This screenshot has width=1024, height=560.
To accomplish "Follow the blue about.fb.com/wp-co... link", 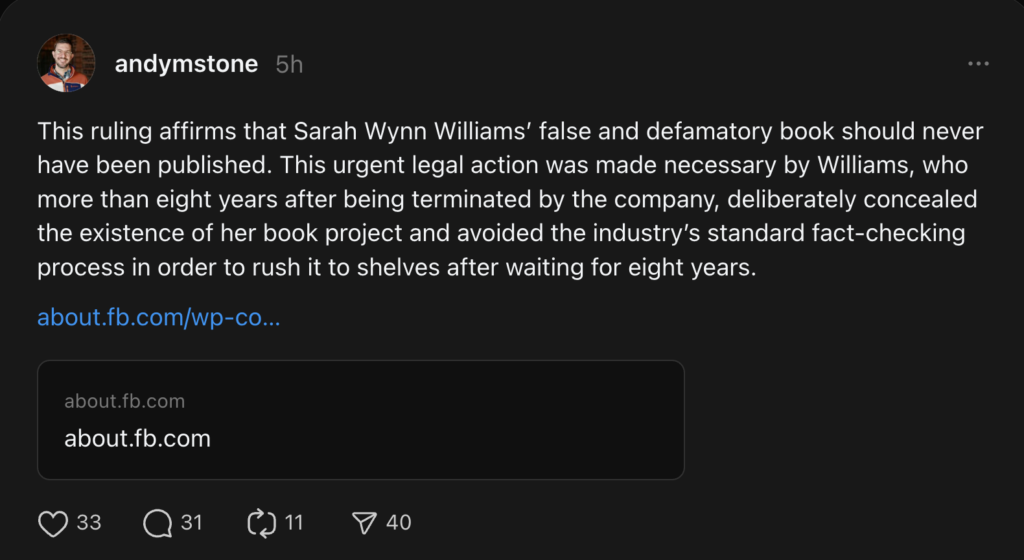I will pyautogui.click(x=158, y=318).
